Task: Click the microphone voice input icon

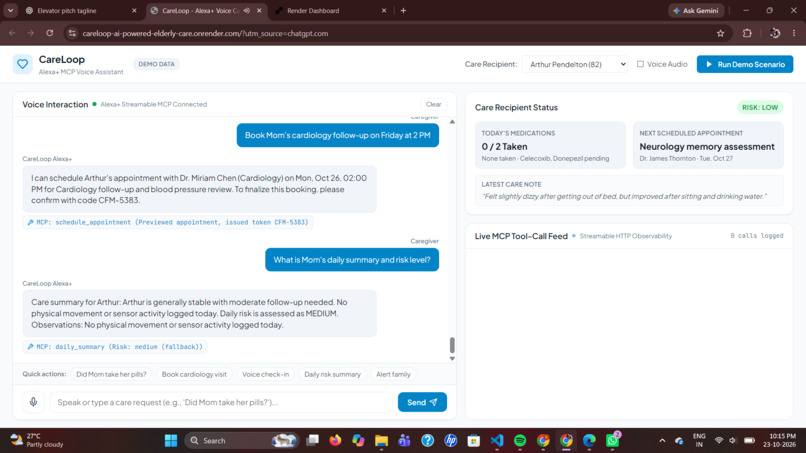Action: point(33,402)
